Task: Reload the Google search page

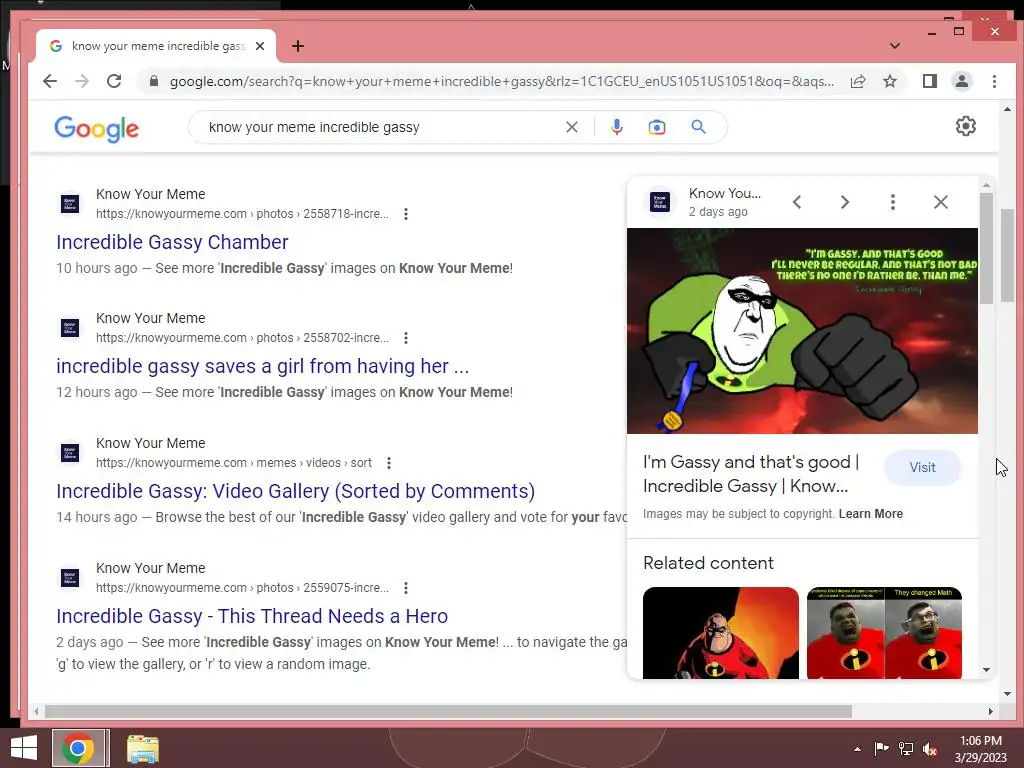Action: [x=114, y=81]
